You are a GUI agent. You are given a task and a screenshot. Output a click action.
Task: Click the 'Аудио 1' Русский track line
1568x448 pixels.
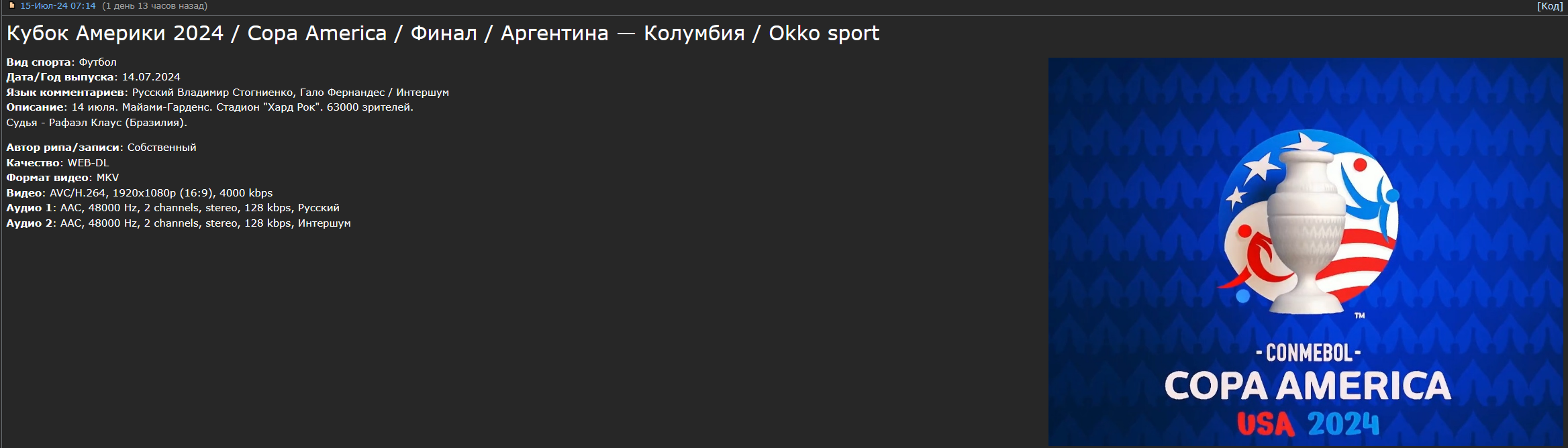173,208
